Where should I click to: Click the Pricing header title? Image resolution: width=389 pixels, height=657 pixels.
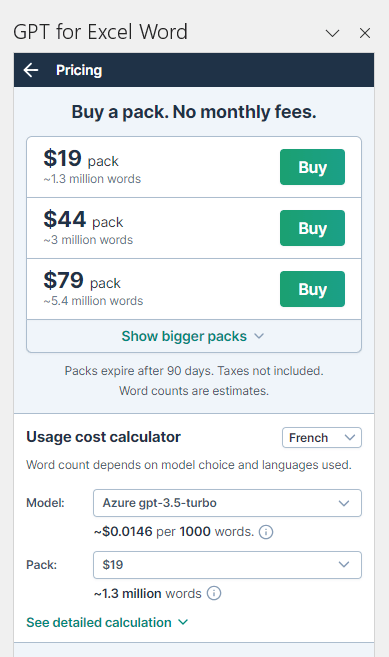79,70
